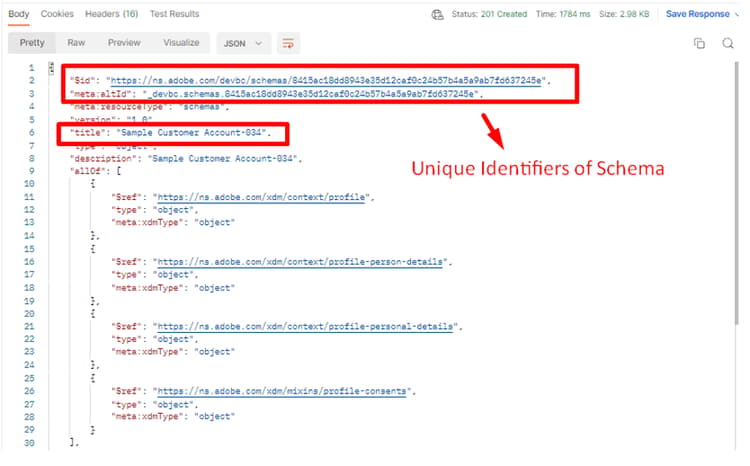Click line number 20 in the gutter
750x466 pixels.
click(29, 314)
